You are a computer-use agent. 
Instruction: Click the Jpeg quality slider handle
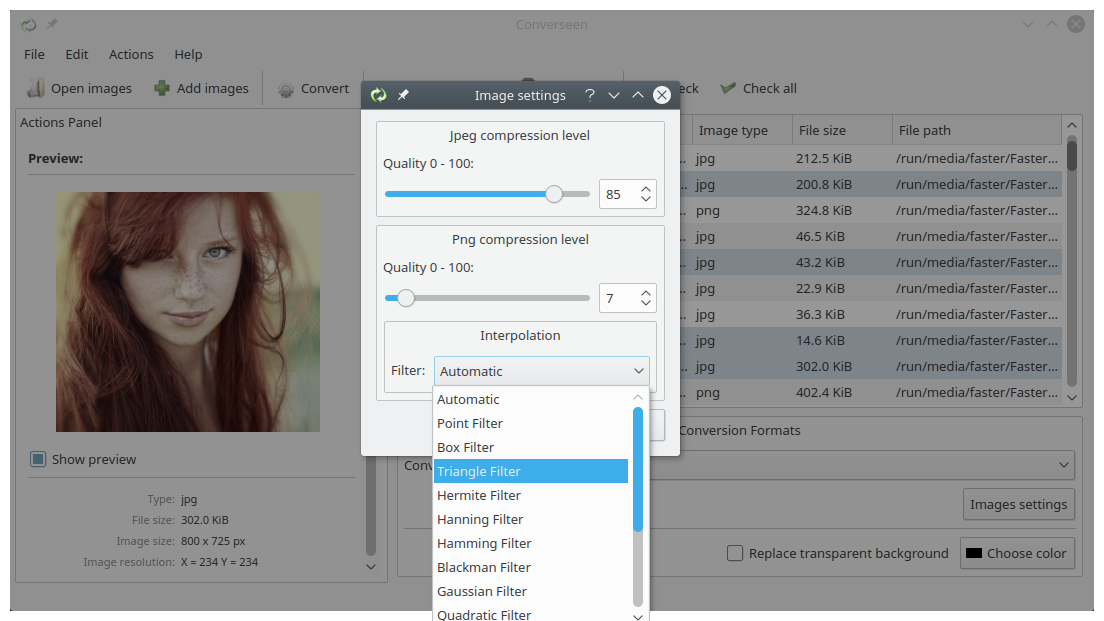(x=554, y=194)
